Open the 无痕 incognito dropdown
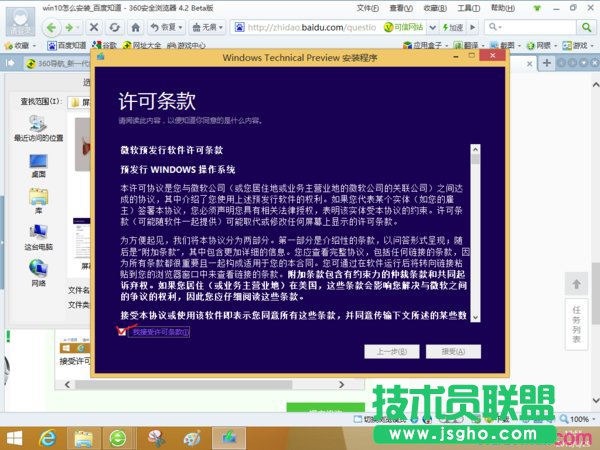Viewport: 600px width, 450px height. [x=207, y=27]
